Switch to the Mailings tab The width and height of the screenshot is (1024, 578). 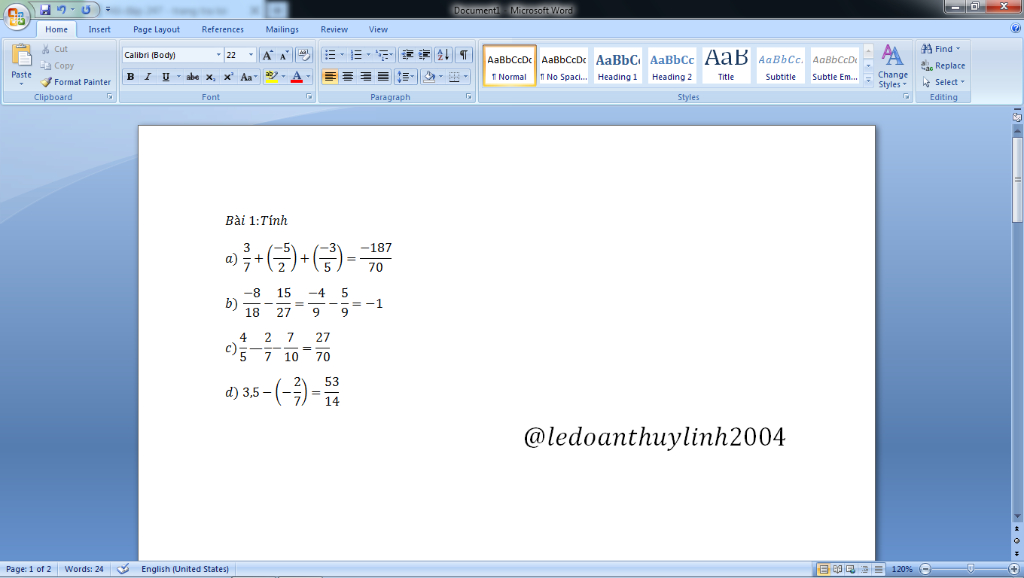click(282, 29)
